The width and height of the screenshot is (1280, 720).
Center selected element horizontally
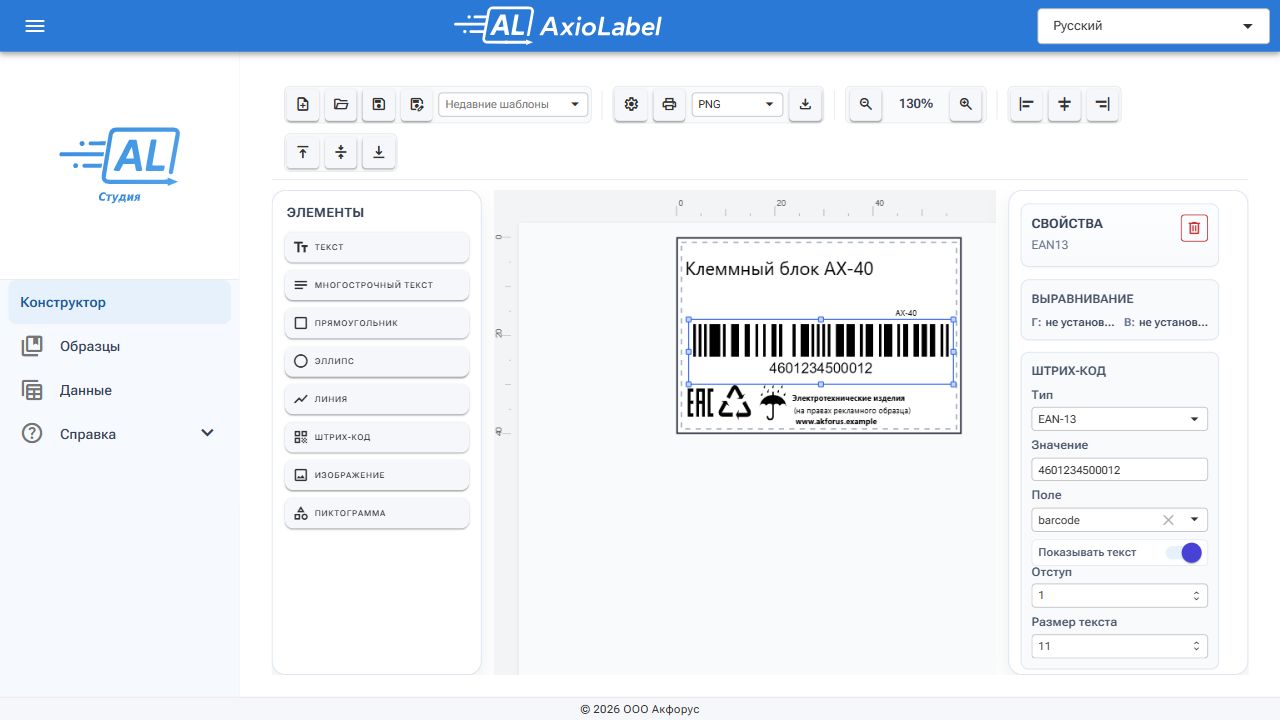point(1064,104)
